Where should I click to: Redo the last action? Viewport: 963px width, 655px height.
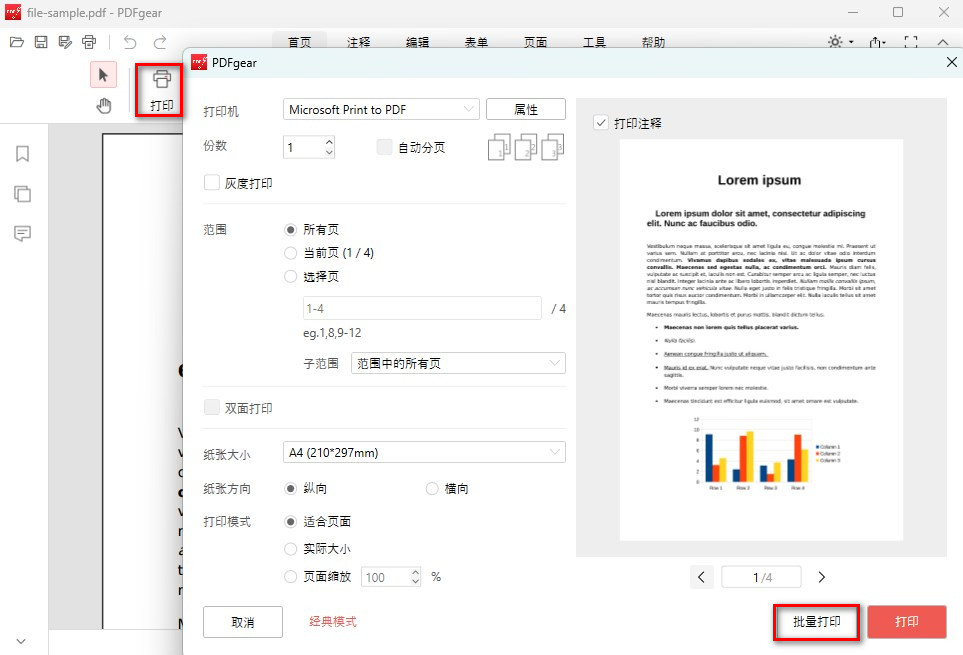[160, 41]
